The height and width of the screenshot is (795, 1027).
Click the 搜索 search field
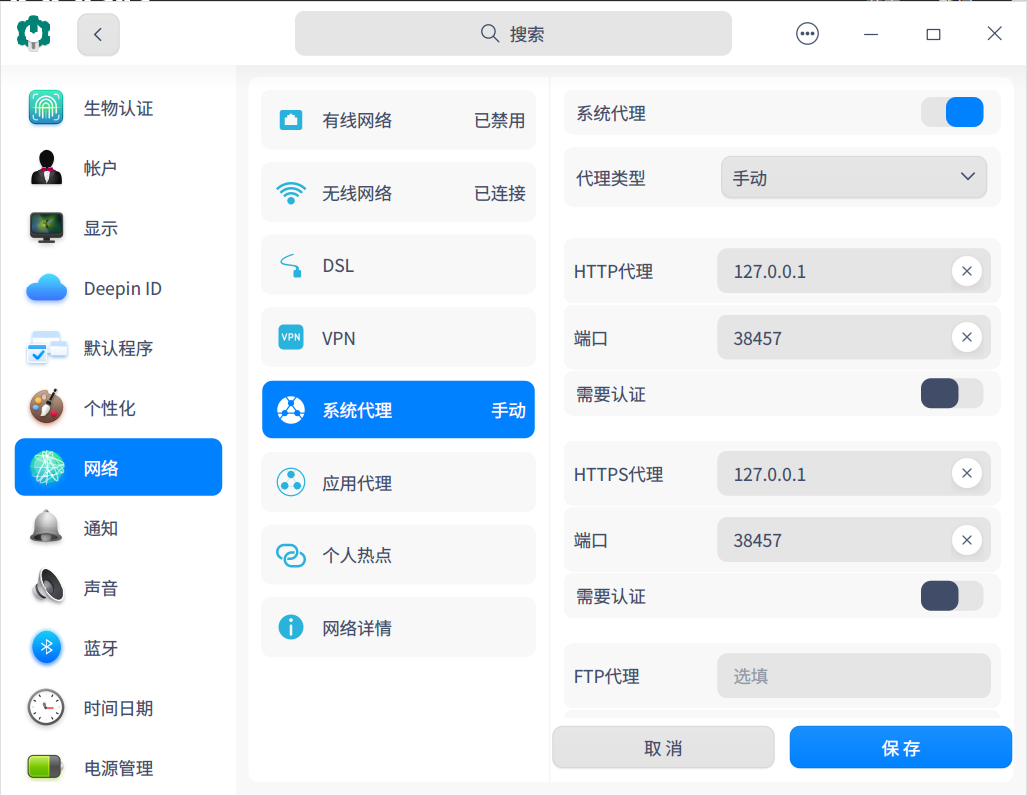(x=513, y=33)
